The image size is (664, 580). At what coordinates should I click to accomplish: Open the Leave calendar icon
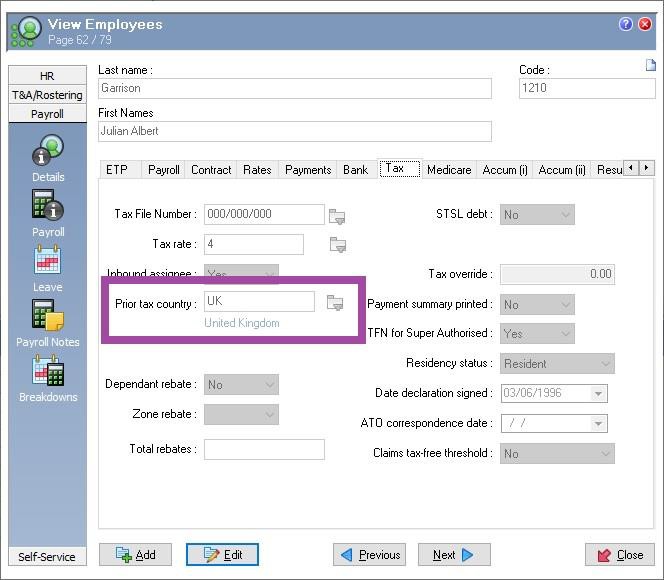(47, 263)
